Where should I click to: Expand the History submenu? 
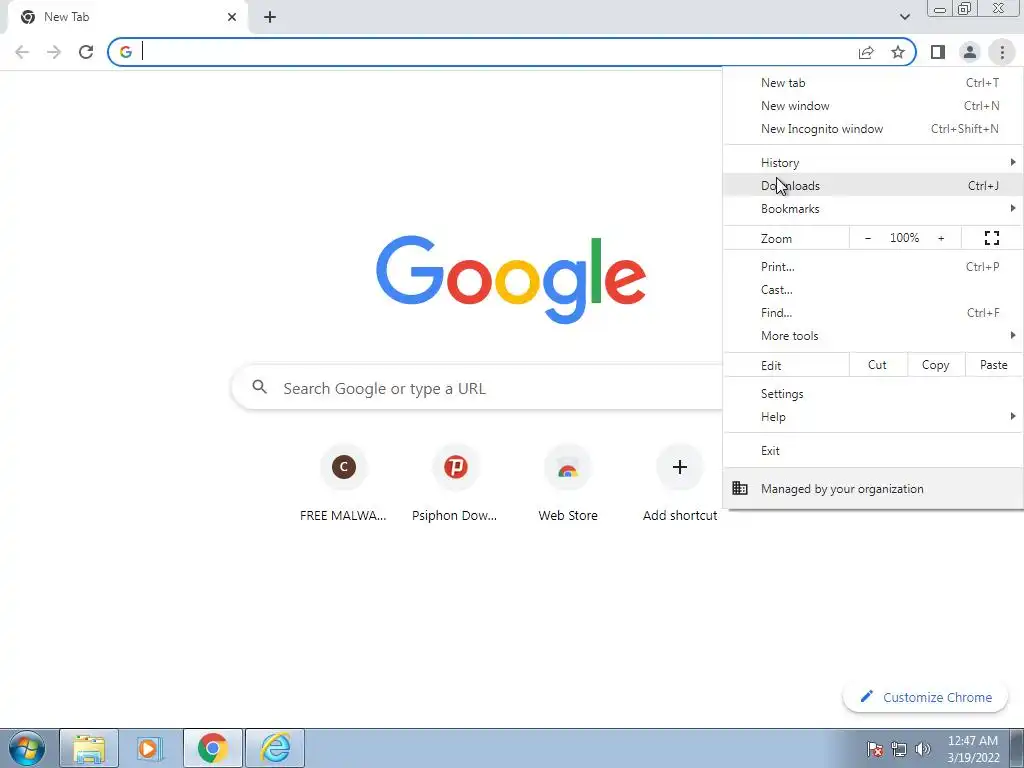tap(873, 163)
